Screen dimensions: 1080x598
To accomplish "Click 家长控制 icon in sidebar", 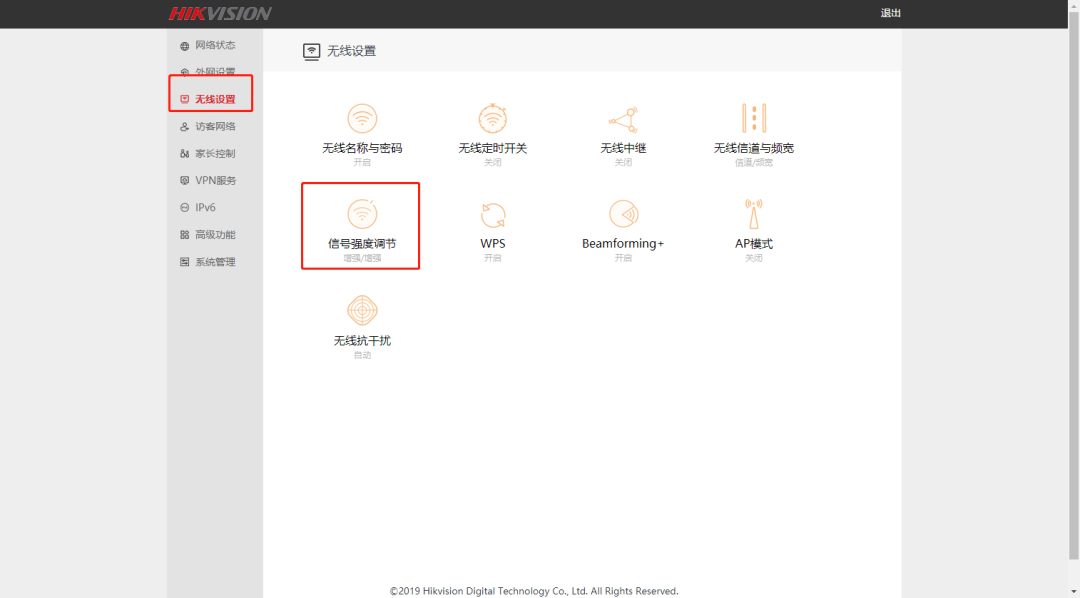I will (185, 154).
